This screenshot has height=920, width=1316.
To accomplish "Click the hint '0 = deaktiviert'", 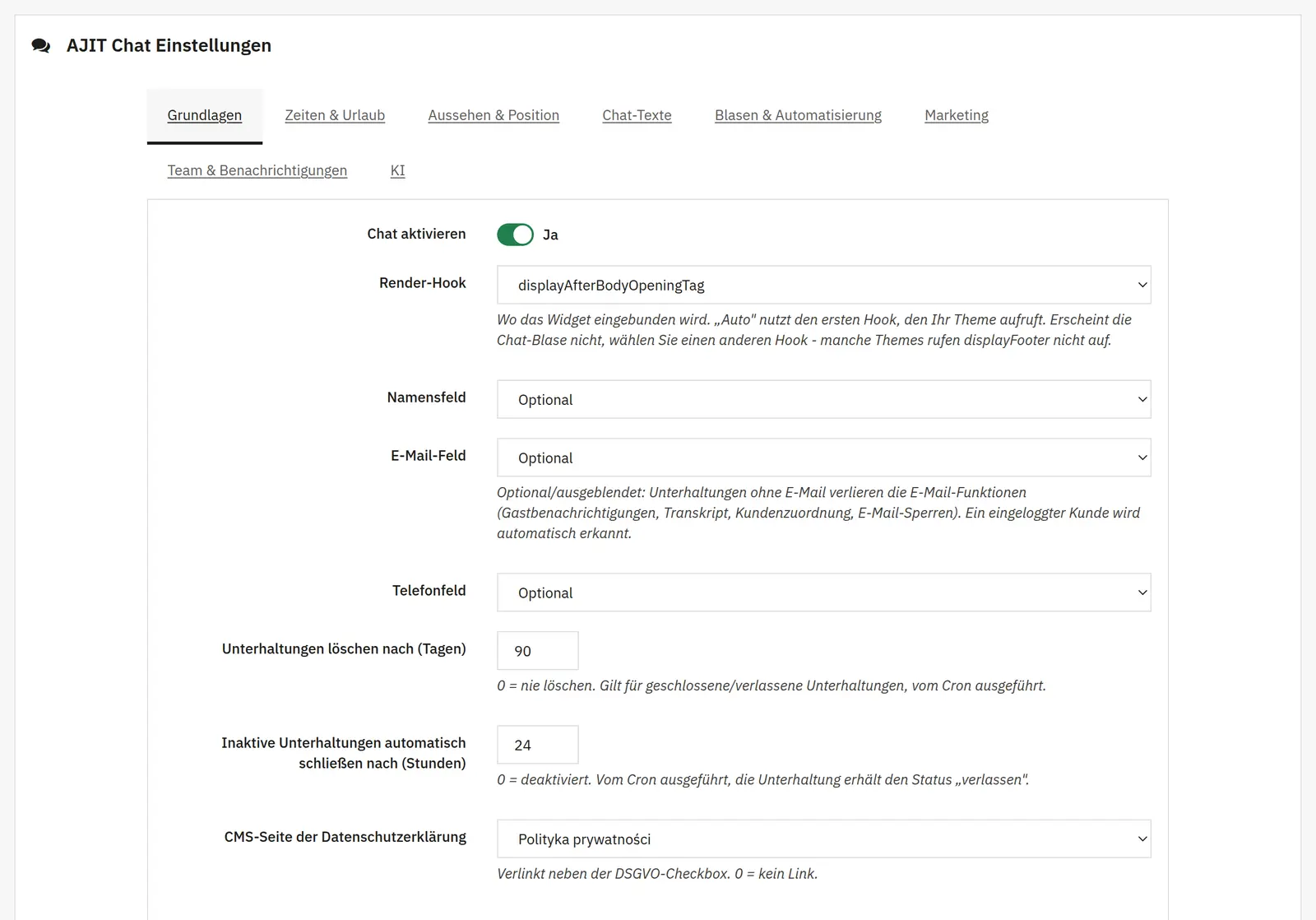I will (763, 779).
